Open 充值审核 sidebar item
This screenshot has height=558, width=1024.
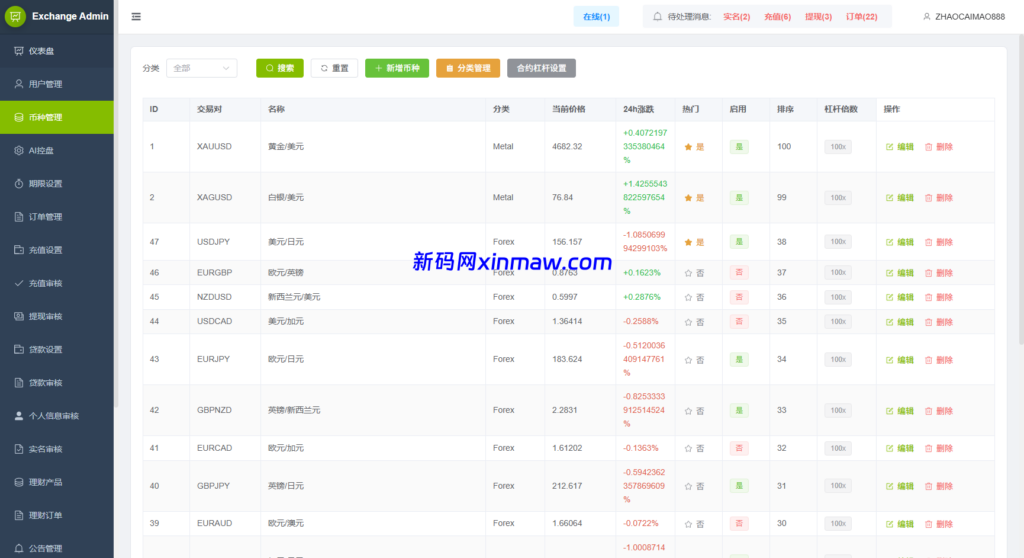57,283
